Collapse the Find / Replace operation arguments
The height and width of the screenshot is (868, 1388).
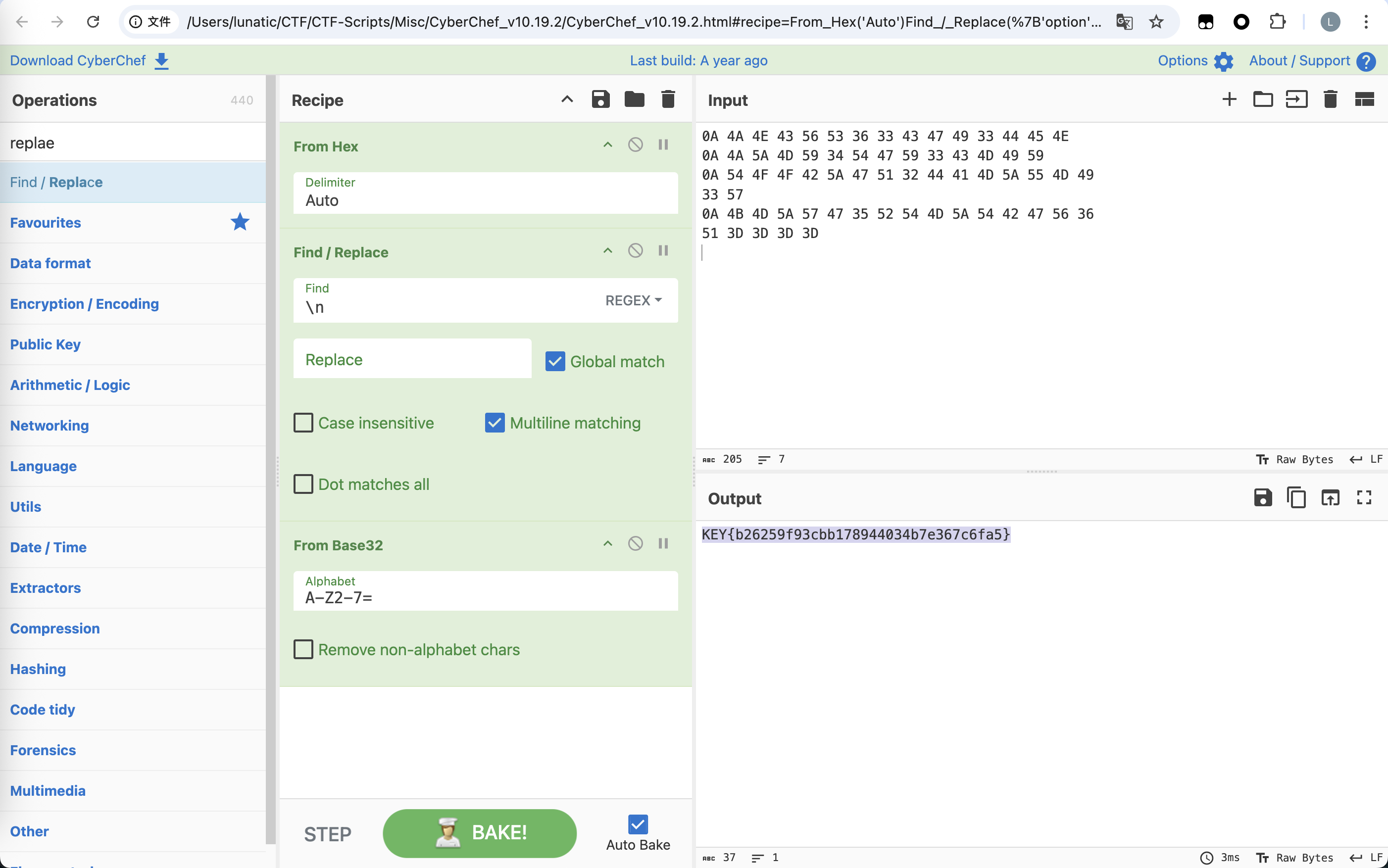click(x=607, y=250)
